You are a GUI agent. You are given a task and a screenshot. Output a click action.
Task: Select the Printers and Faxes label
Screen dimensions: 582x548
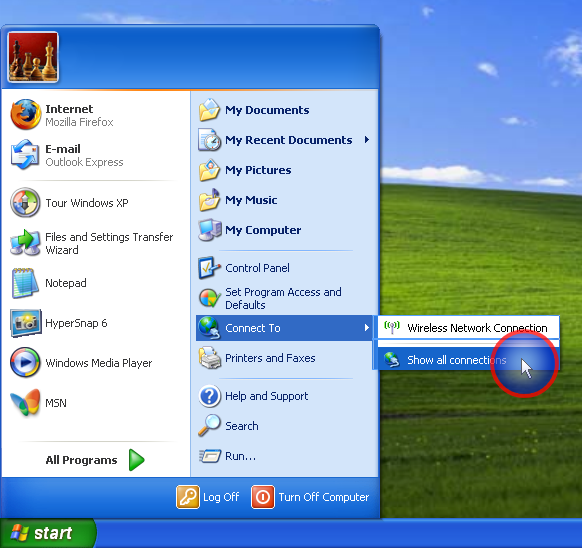(270, 358)
